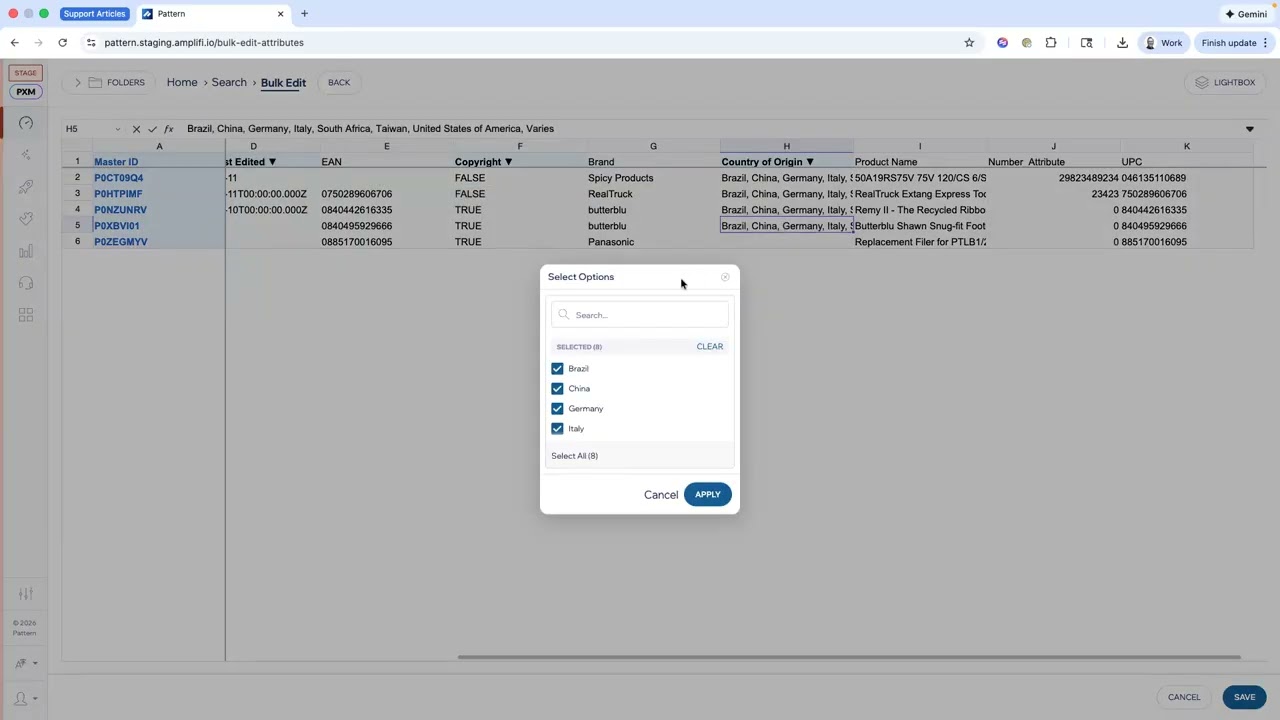Open the Last Edited column filter arrow
This screenshot has width=1280, height=720.
click(272, 162)
